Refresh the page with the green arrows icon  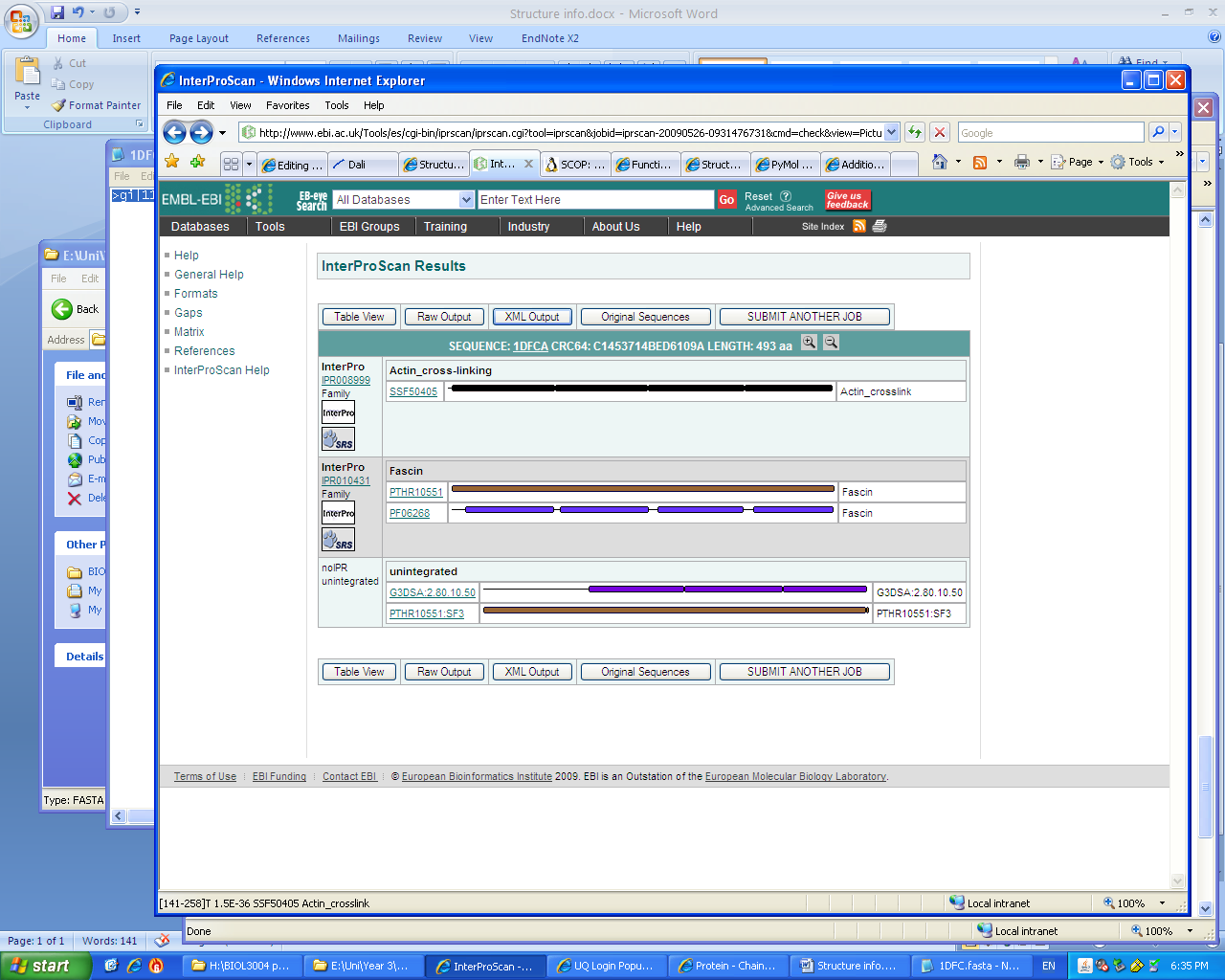pos(915,132)
